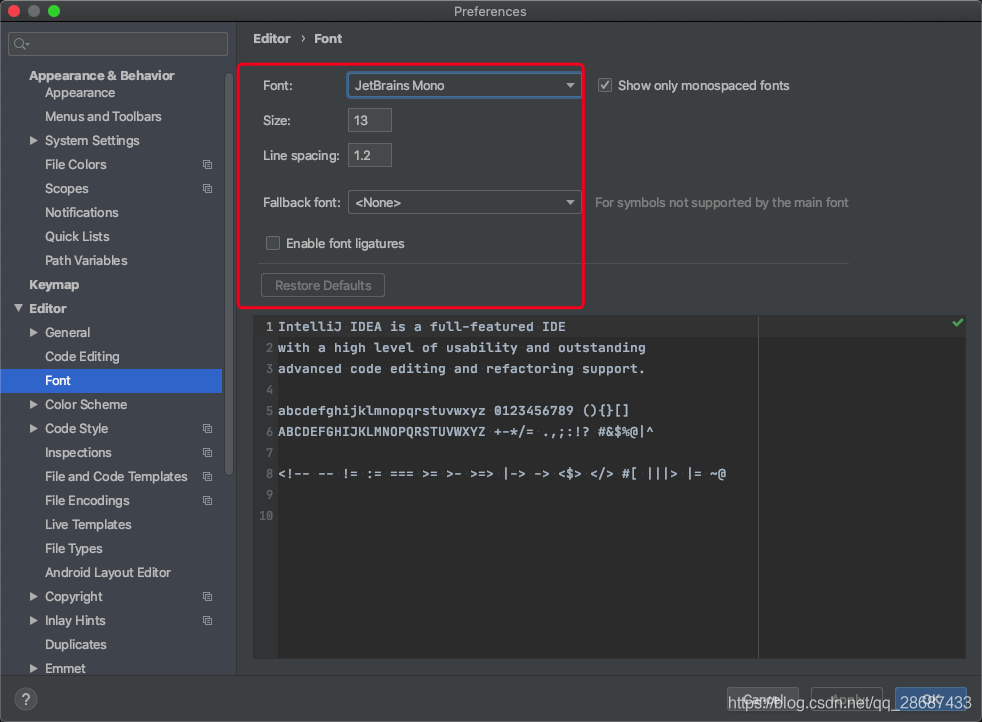982x722 pixels.
Task: Click the help question mark icon
Action: (27, 699)
